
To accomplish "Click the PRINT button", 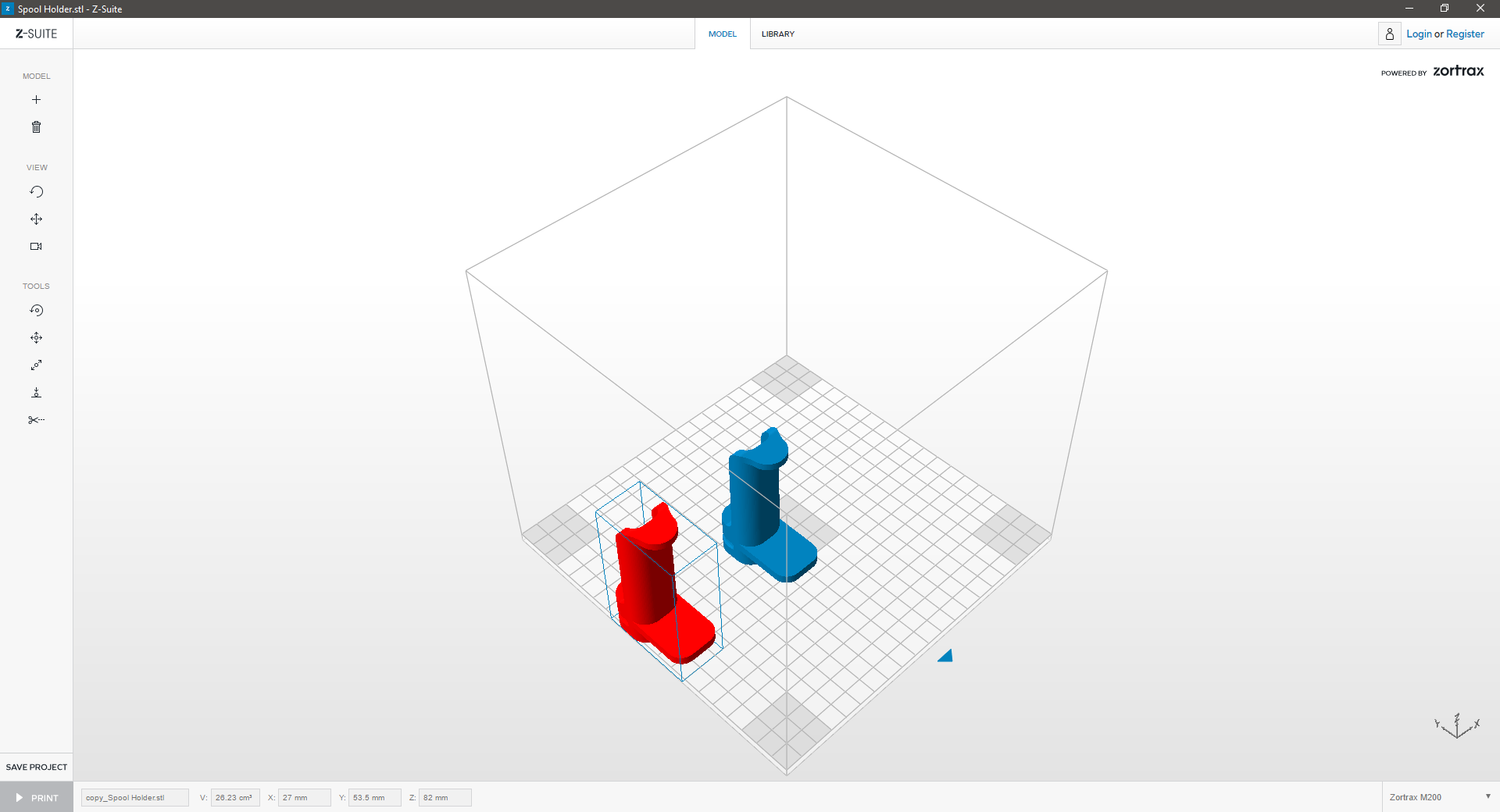I will [37, 798].
